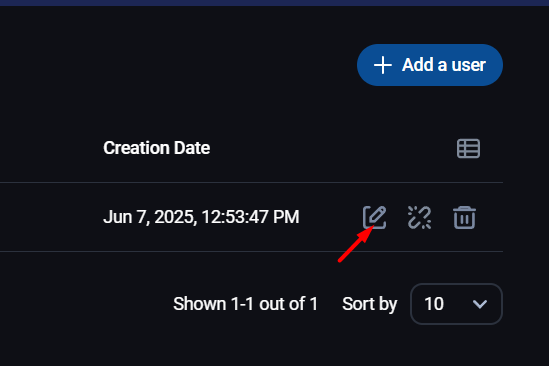Click the blank header area left of Creation Date
Screen dimensions: 549x366
pos(51,148)
